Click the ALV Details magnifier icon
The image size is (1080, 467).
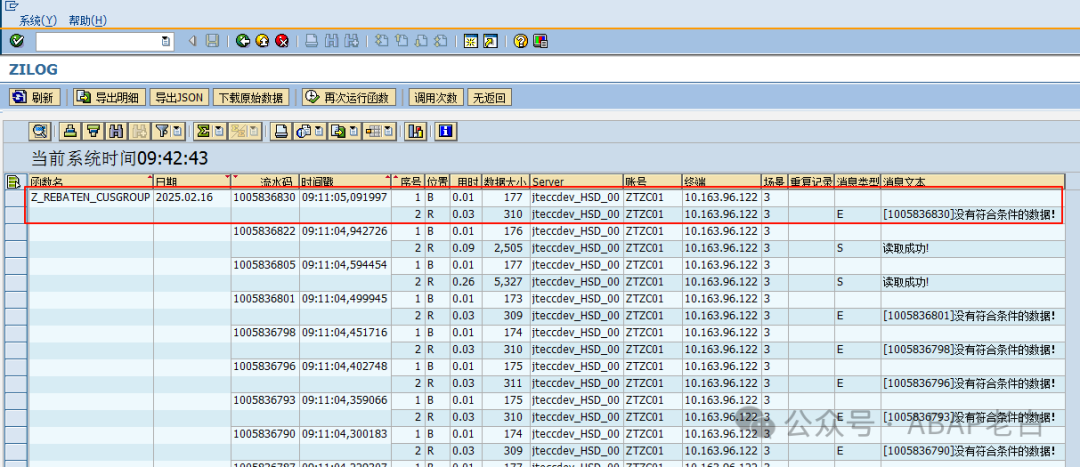click(41, 131)
